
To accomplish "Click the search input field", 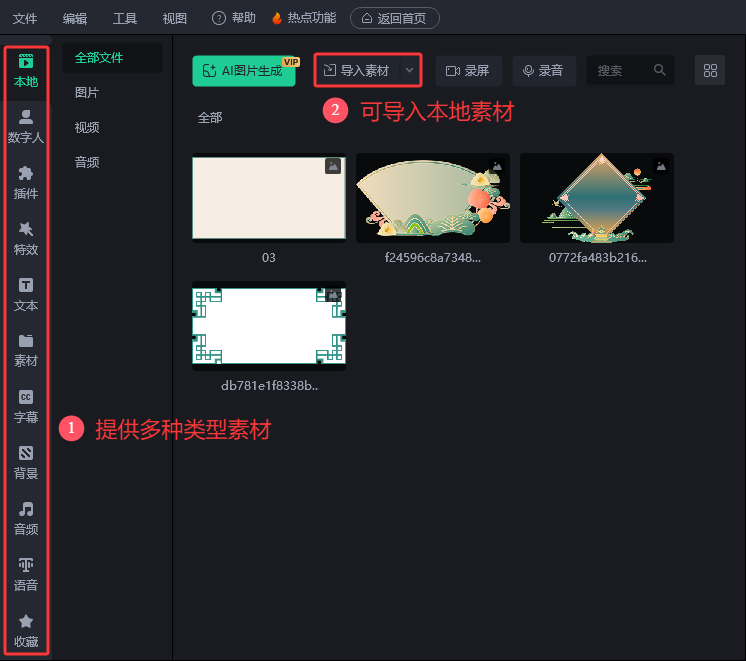I will (622, 71).
